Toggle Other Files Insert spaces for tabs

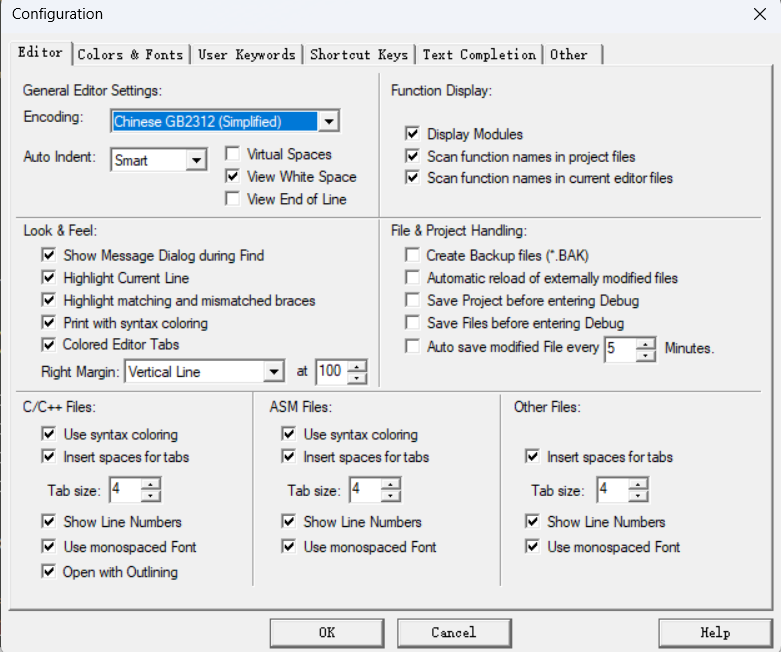coord(532,456)
